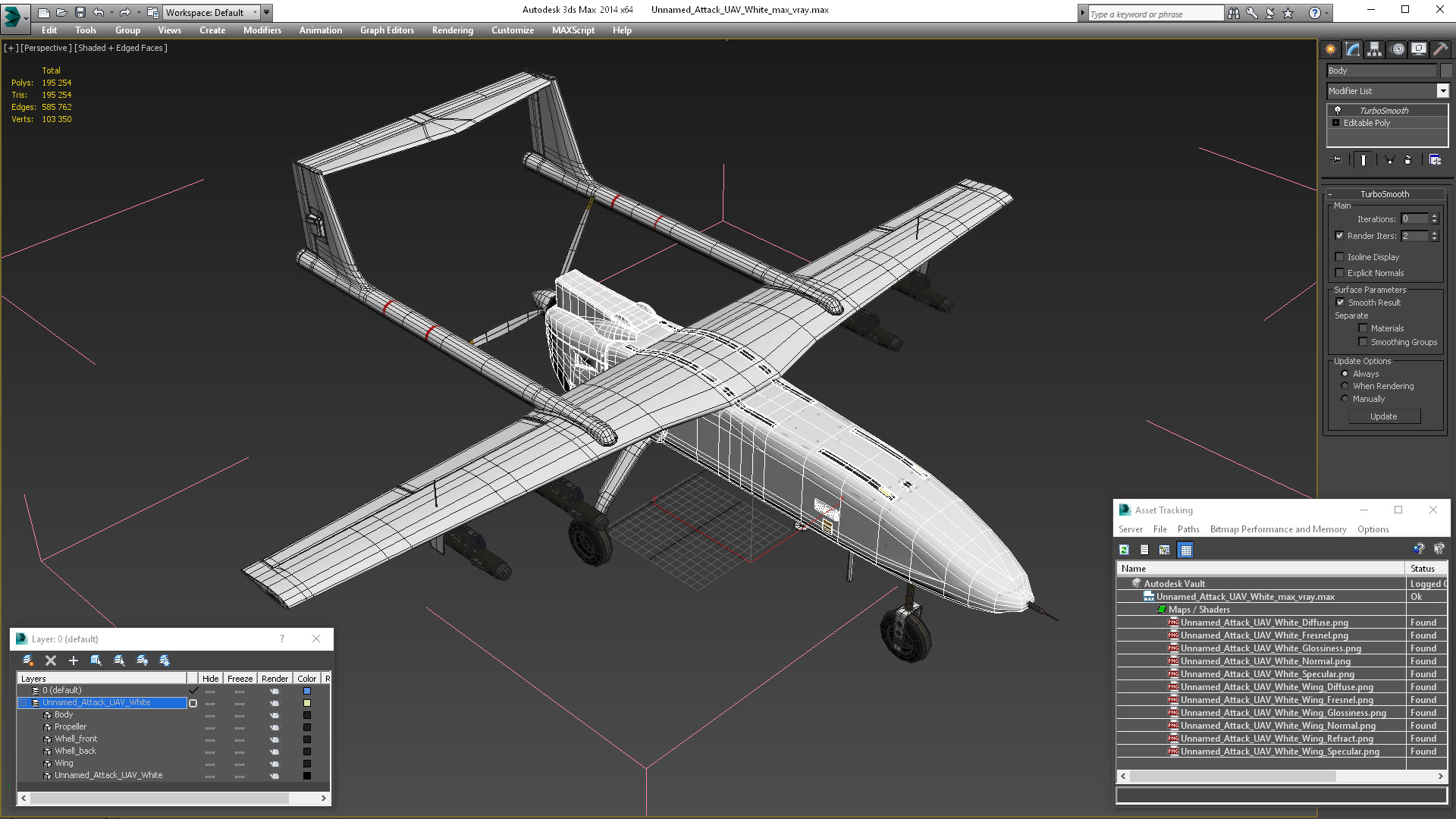Open Paths menu in Asset Tracking

click(1188, 529)
